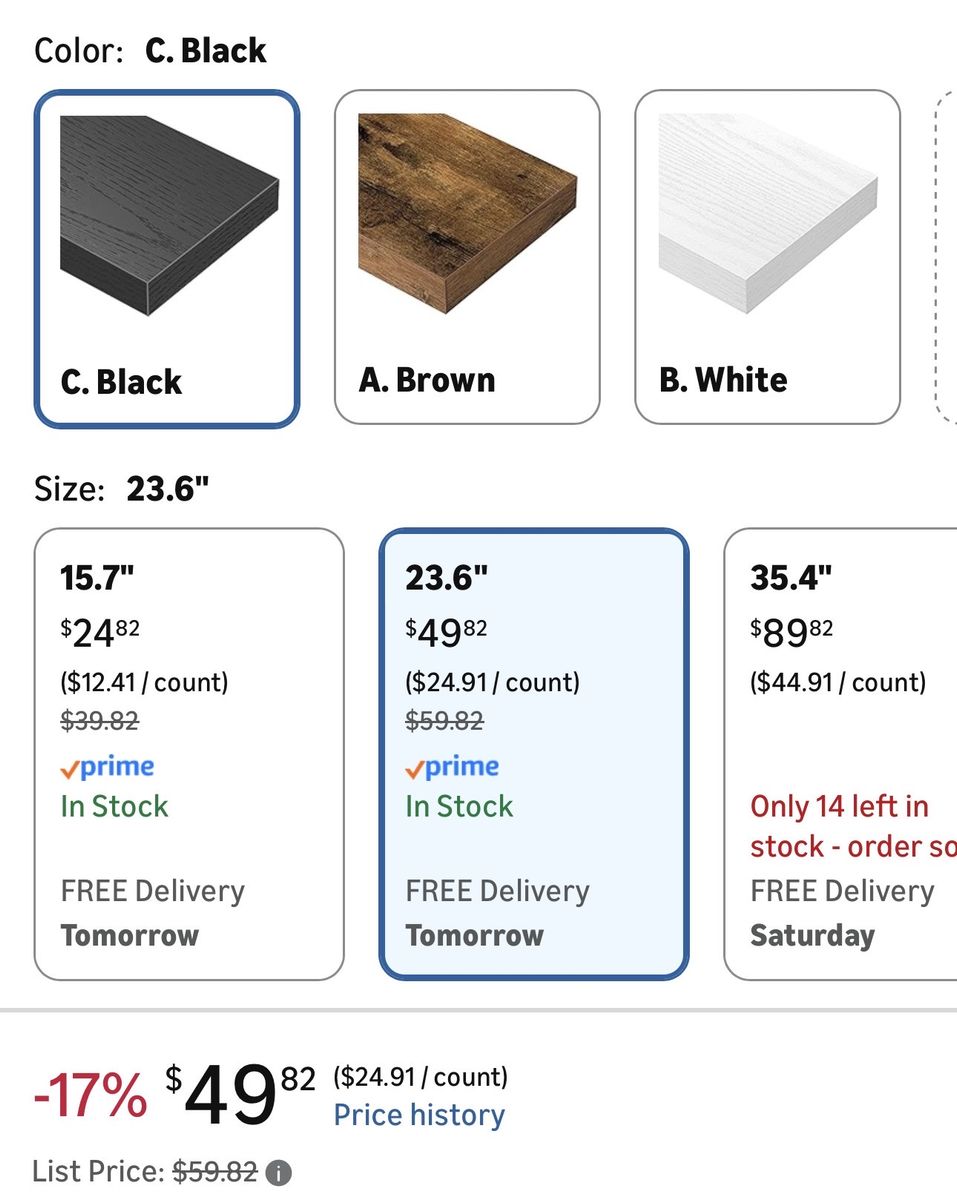Click the In Stock status for 23.6"
Viewport: 957px width, 1200px height.
click(x=458, y=806)
